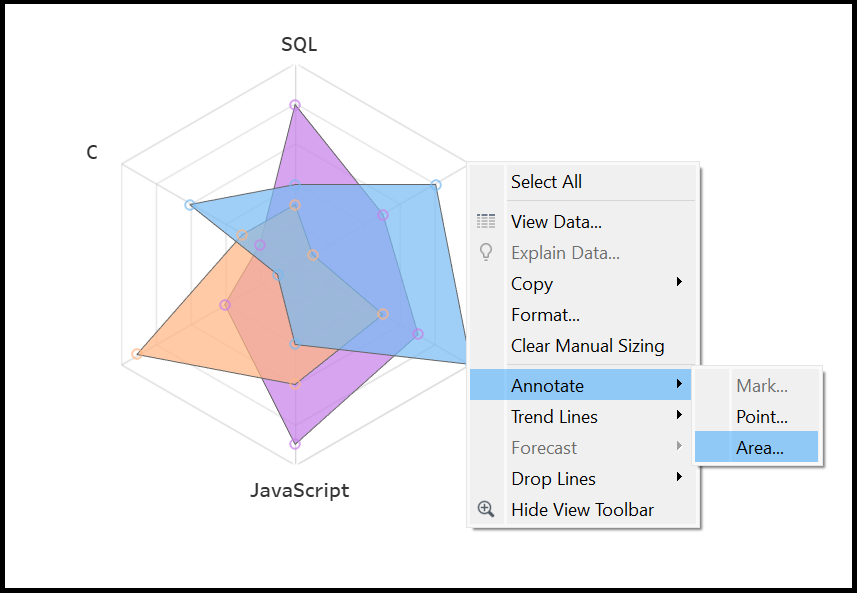Click the highlighted Annotate menu item
The width and height of the screenshot is (857, 594).
click(547, 386)
